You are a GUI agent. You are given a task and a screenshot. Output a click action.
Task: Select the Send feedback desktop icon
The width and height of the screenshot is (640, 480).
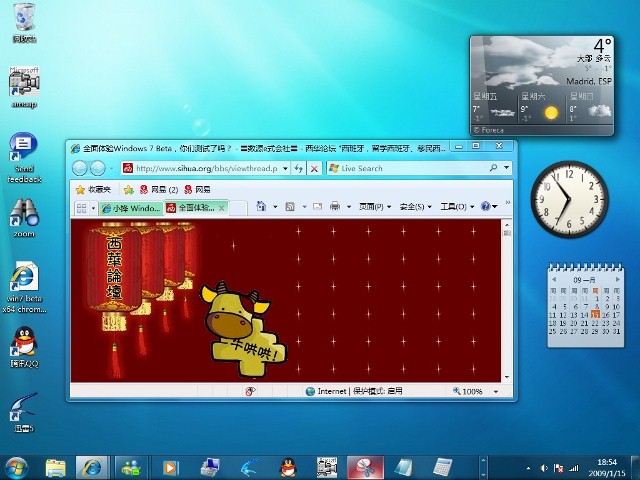click(x=24, y=158)
